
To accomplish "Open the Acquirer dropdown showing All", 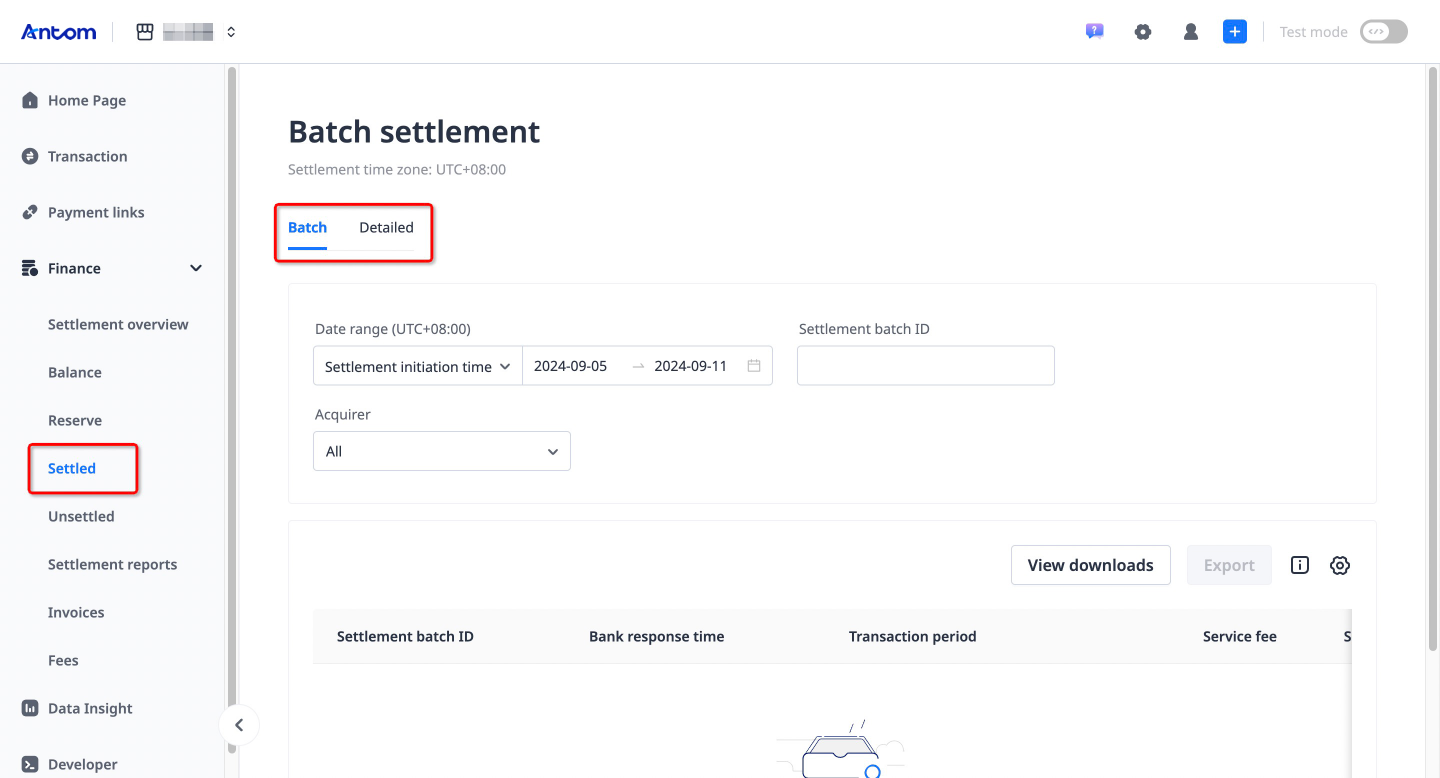I will tap(441, 451).
